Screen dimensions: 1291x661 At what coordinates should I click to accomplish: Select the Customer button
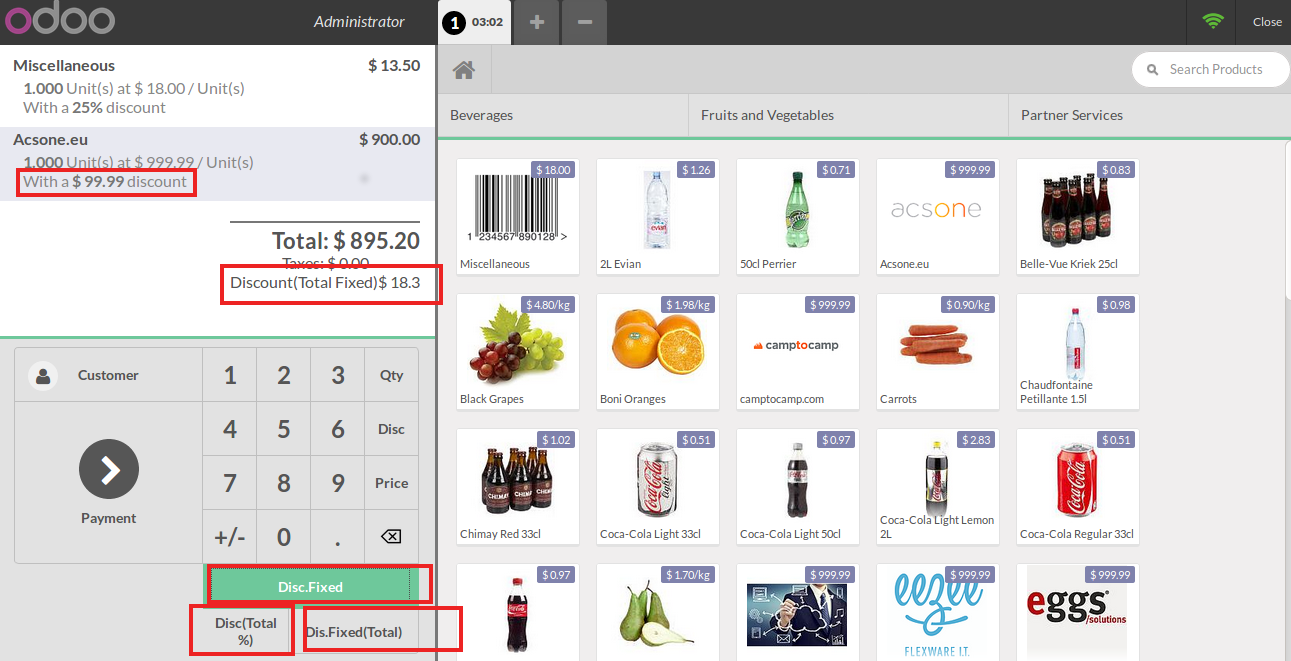(x=108, y=376)
